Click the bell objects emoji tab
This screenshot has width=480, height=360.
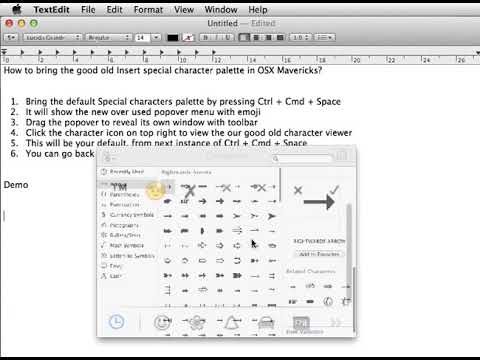pyautogui.click(x=232, y=322)
